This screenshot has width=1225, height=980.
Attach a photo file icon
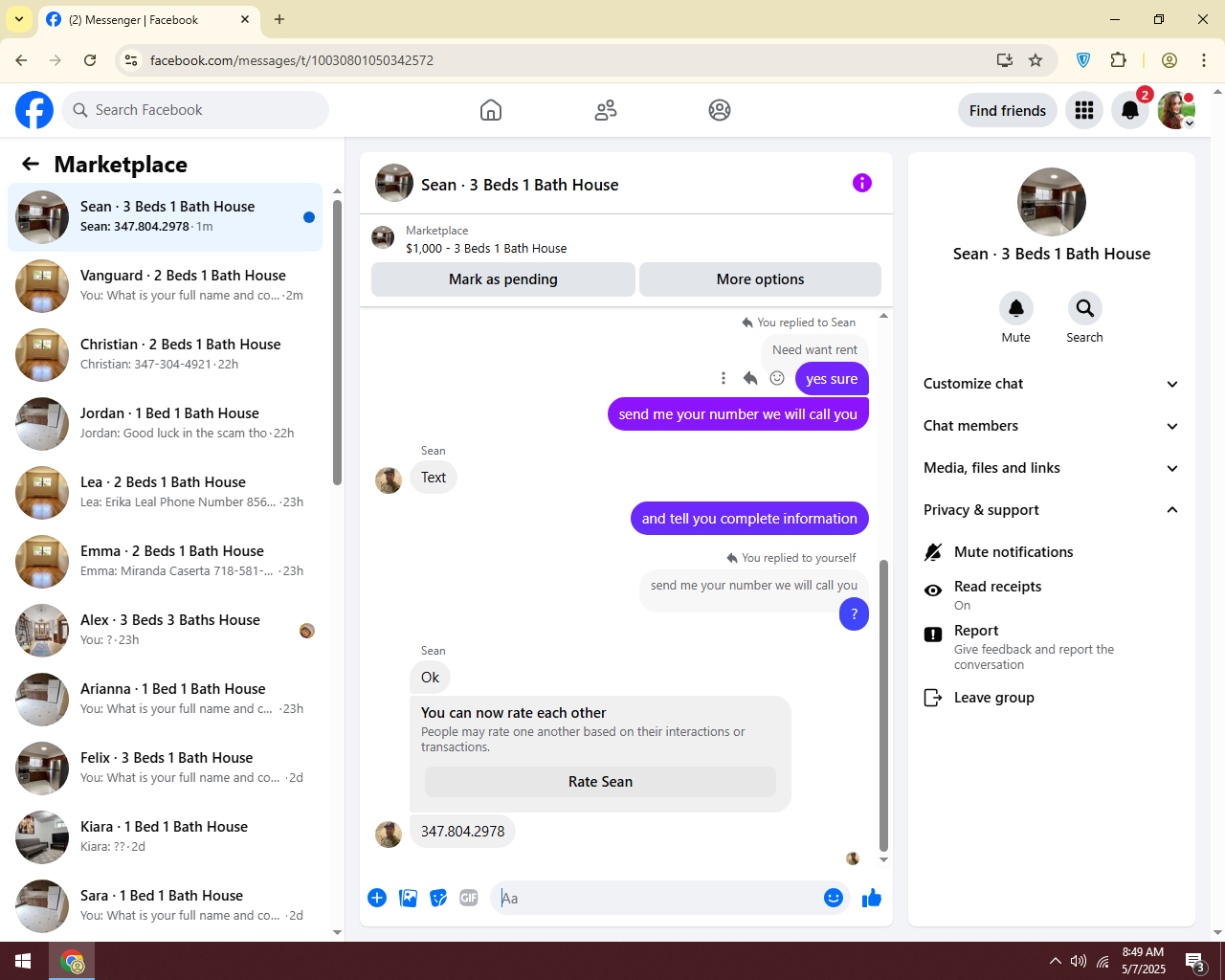click(408, 898)
